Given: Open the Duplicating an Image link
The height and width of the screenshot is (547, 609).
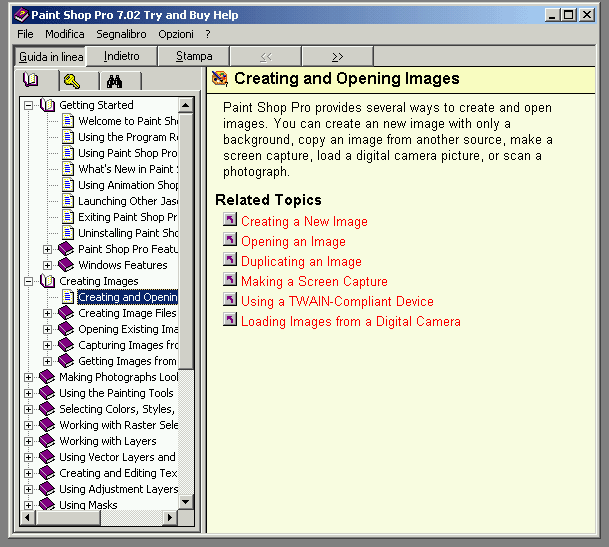Looking at the screenshot, I should (x=301, y=261).
